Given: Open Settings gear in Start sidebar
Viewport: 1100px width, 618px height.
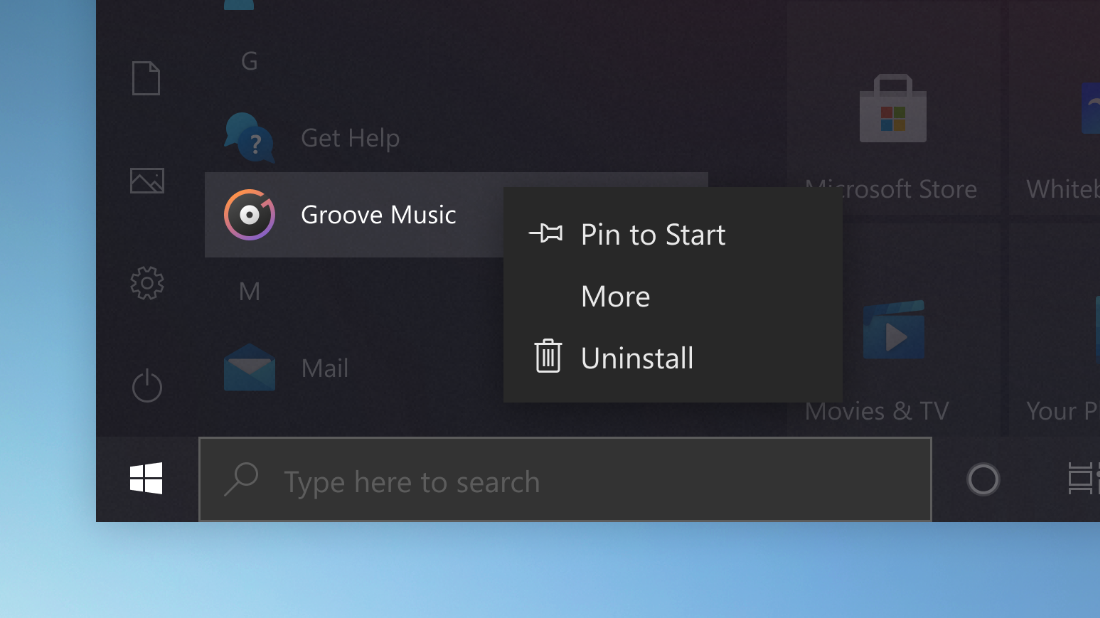Looking at the screenshot, I should point(147,283).
